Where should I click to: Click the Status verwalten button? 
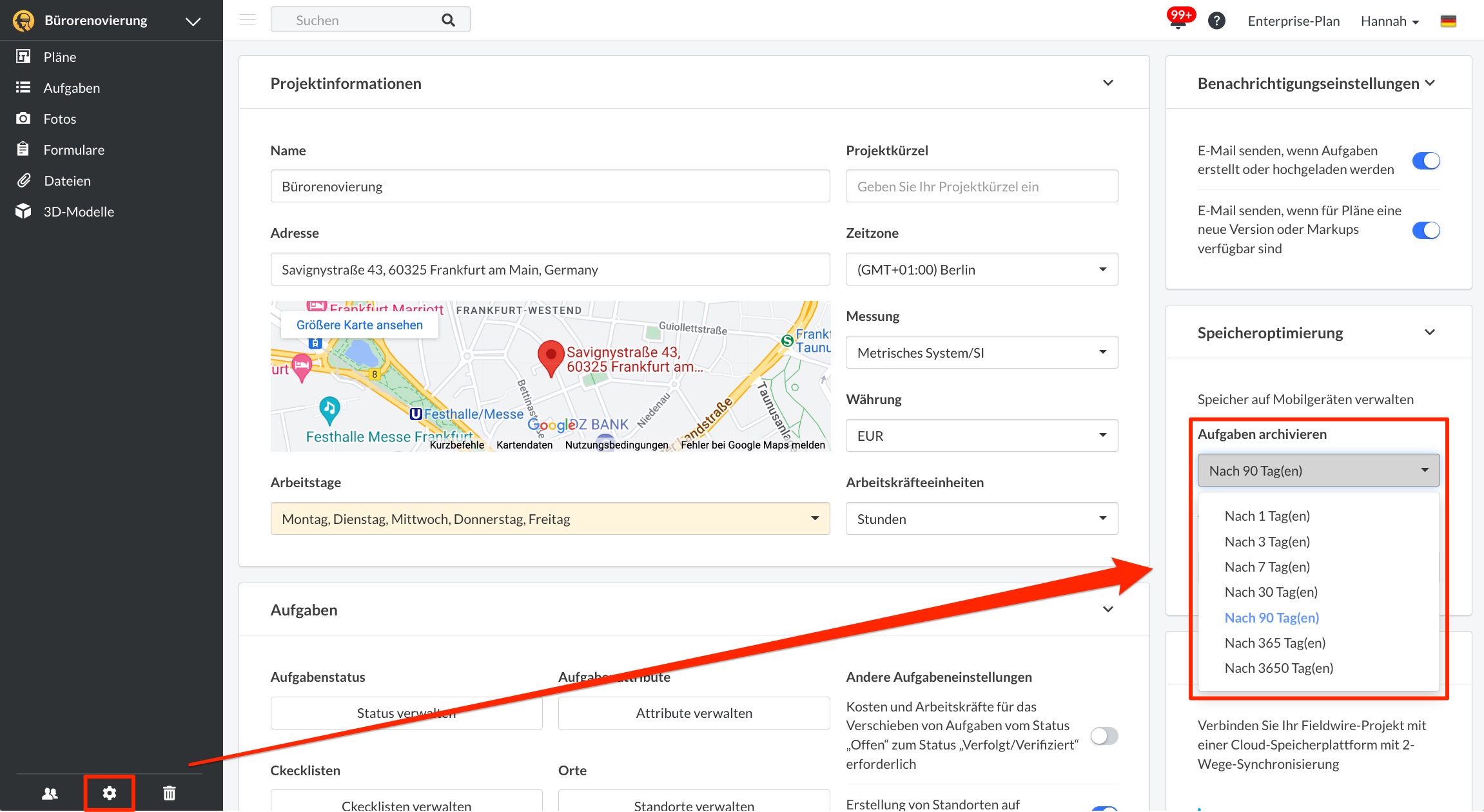406,713
